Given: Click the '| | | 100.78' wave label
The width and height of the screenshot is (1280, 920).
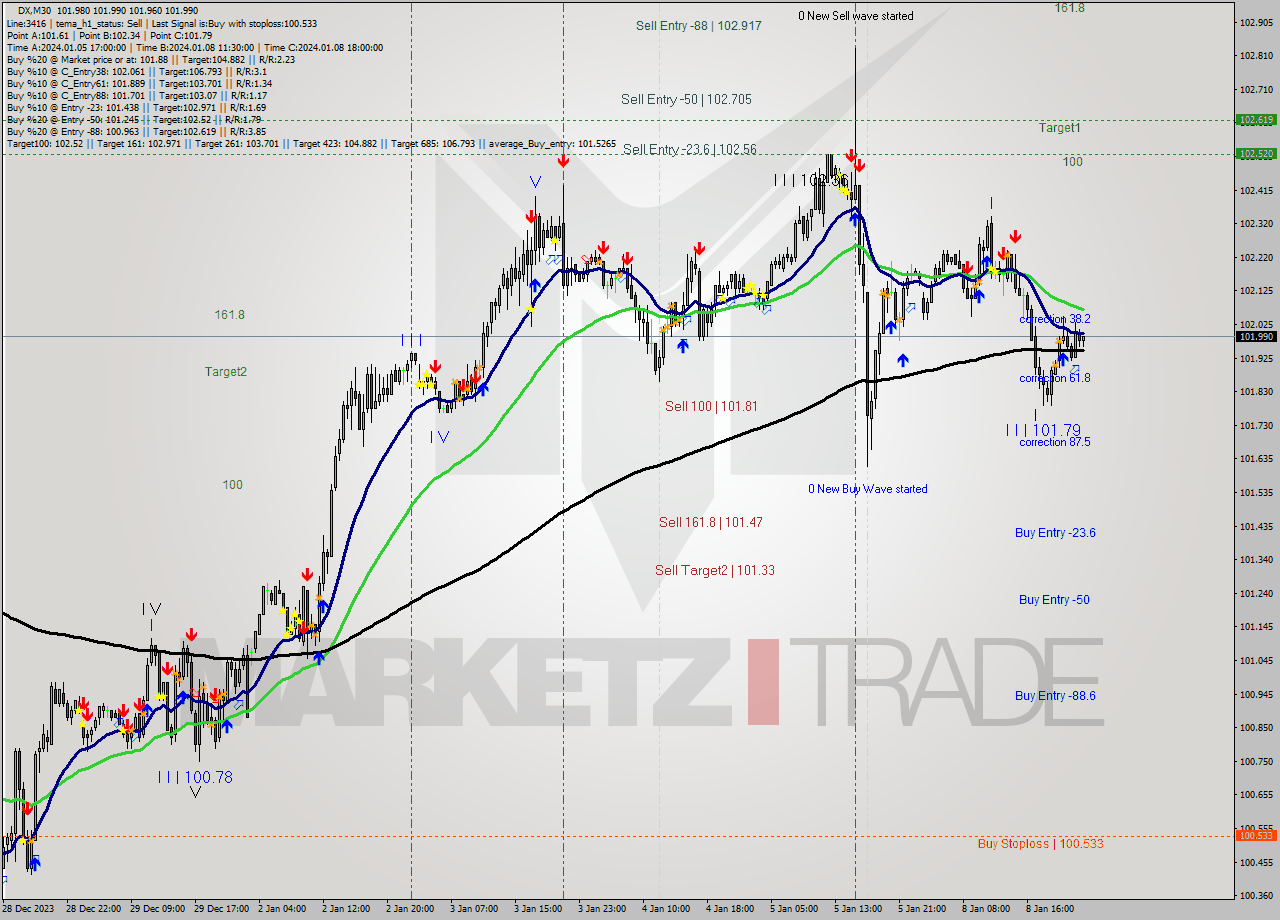Looking at the screenshot, I should [x=195, y=777].
